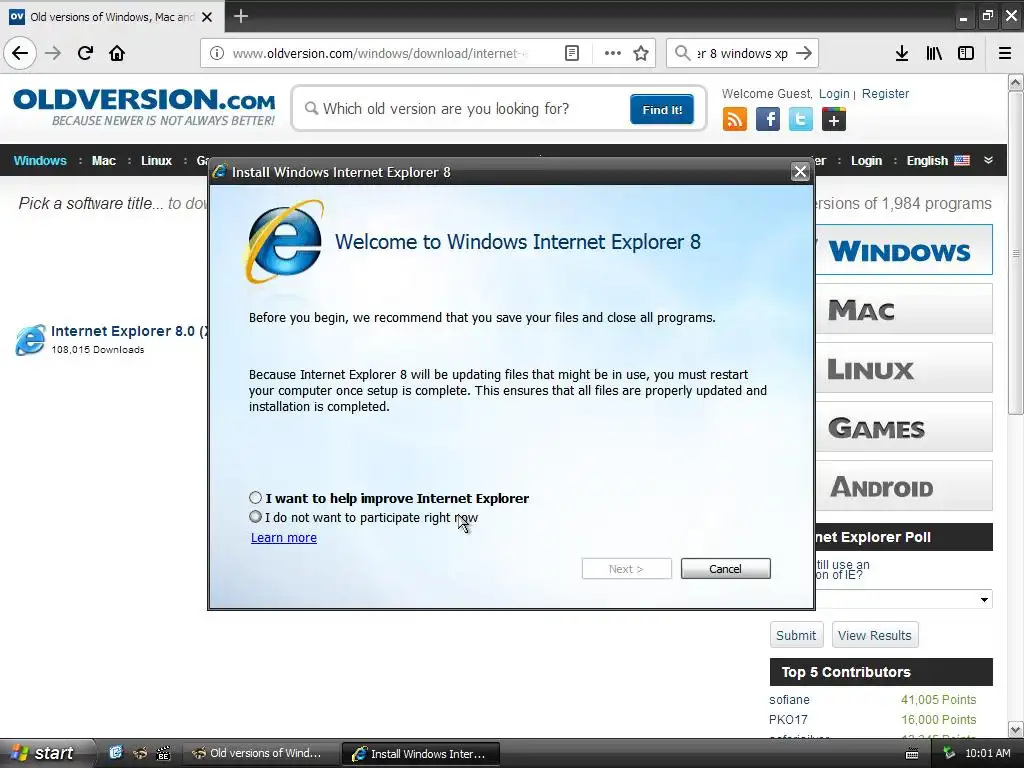Click the RSS feed icon on OldVersion
The width and height of the screenshot is (1024, 768).
[735, 120]
